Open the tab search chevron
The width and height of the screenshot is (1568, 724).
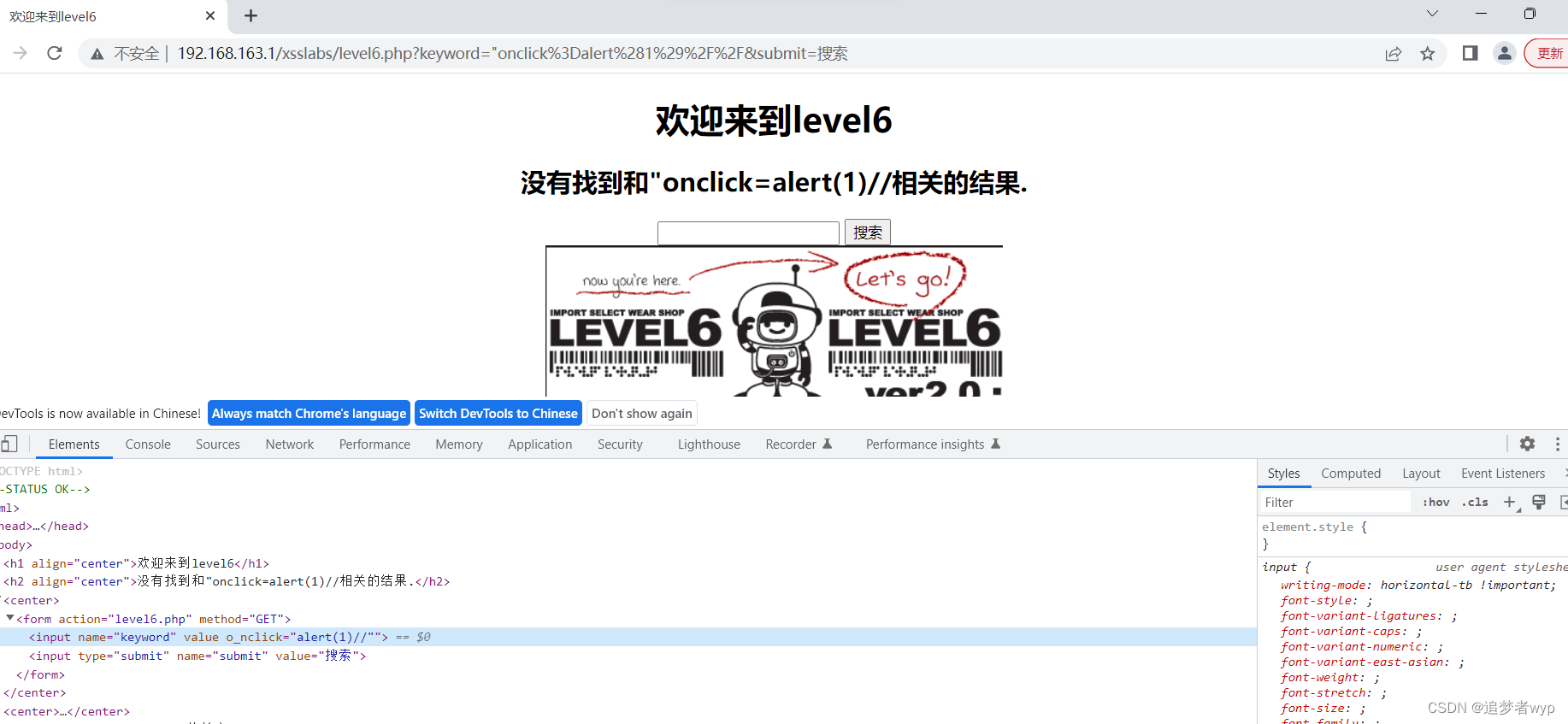pos(1432,14)
